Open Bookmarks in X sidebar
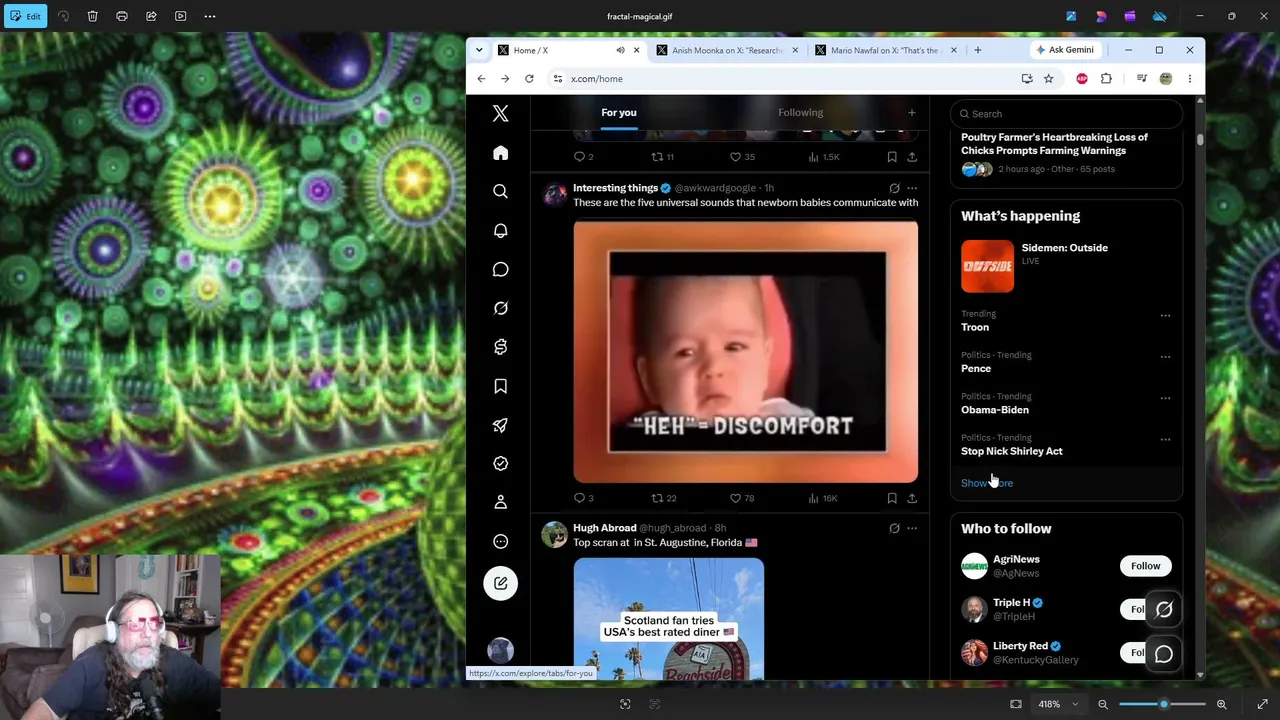Screen dimensions: 1280x720 click(500, 386)
